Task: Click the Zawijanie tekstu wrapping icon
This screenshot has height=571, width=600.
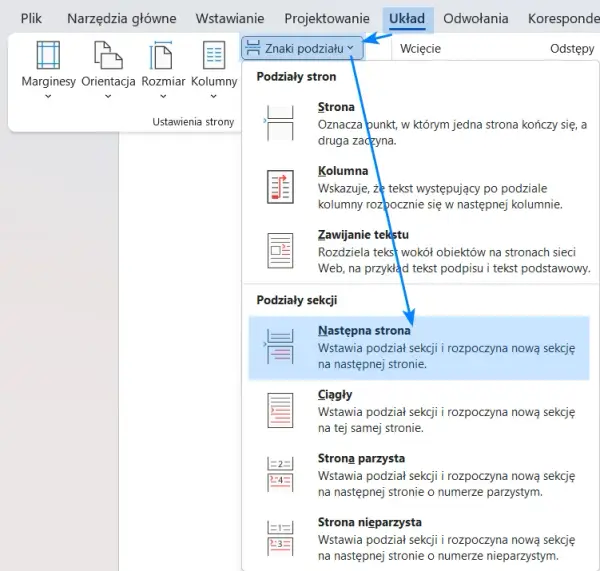Action: pyautogui.click(x=280, y=251)
